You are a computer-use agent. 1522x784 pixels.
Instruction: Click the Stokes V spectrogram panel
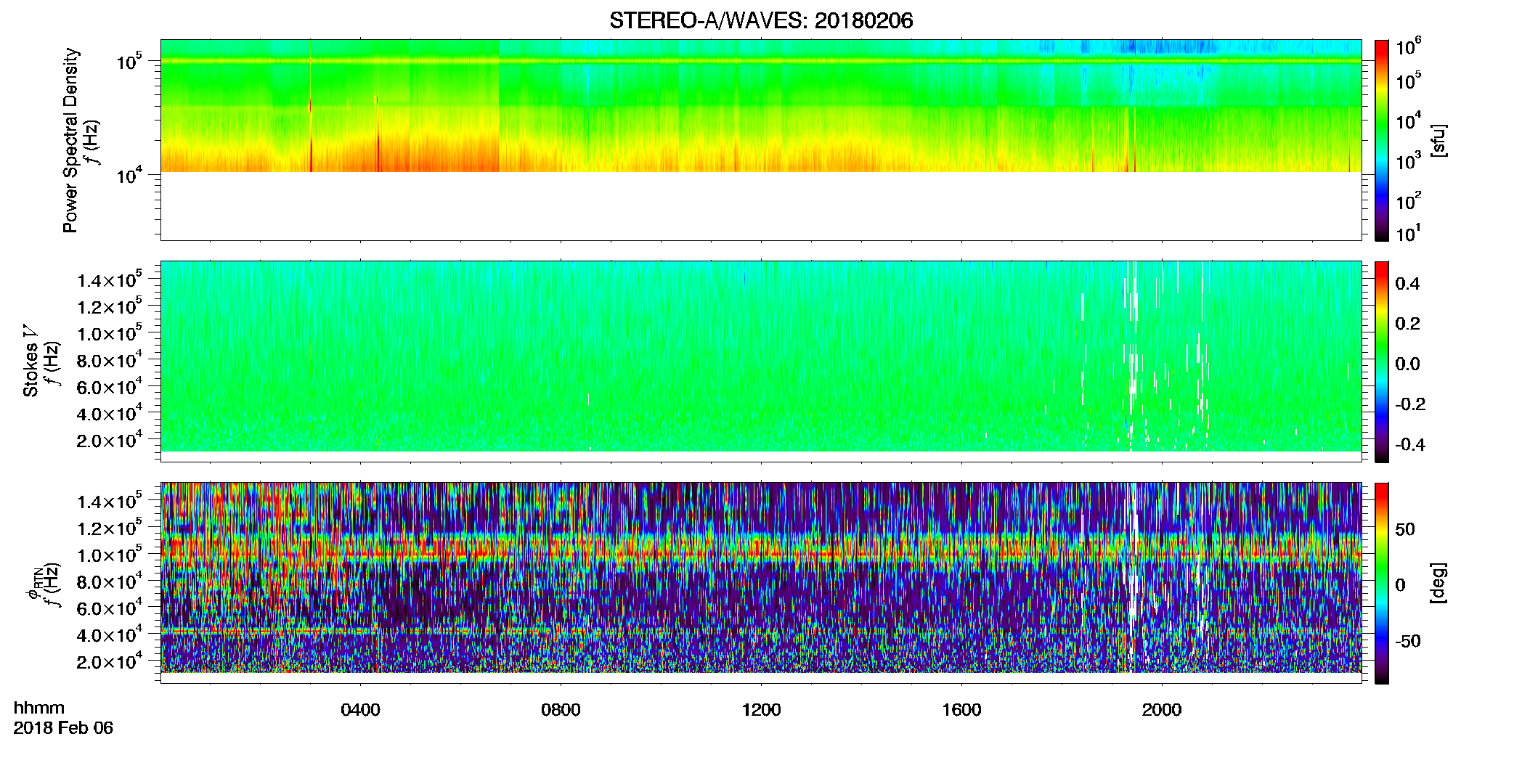click(761, 362)
